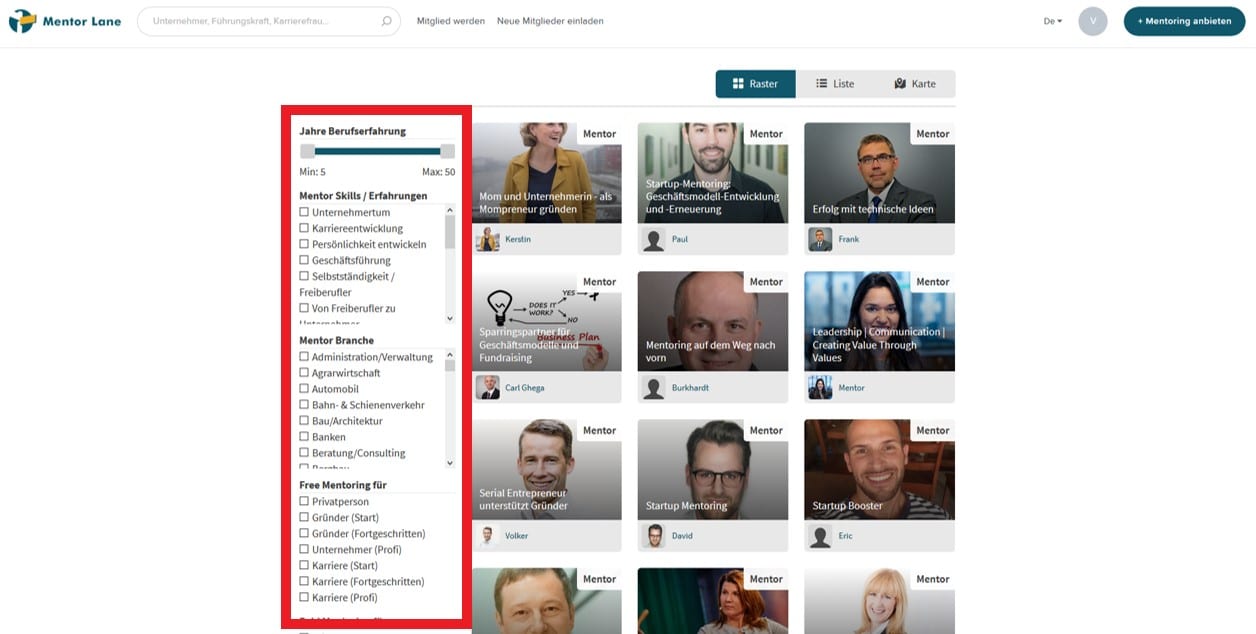Open Kerstin's profile name link
The height and width of the screenshot is (634, 1256).
(x=518, y=240)
